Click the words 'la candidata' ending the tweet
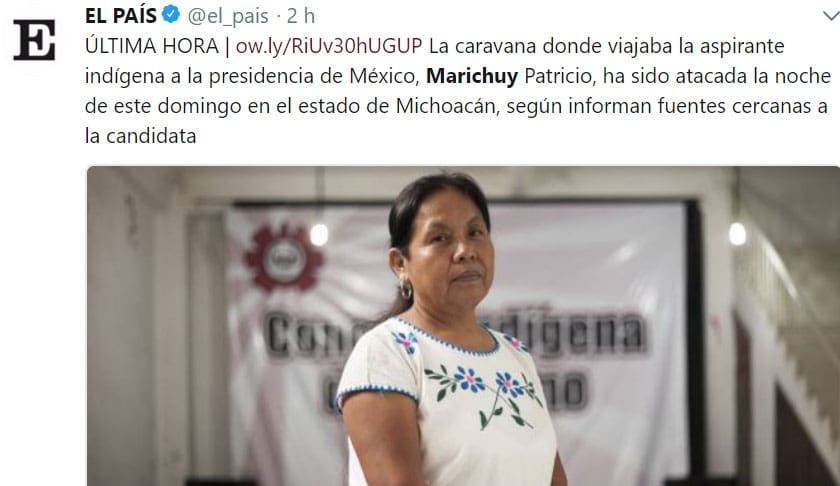The image size is (840, 486). point(140,136)
